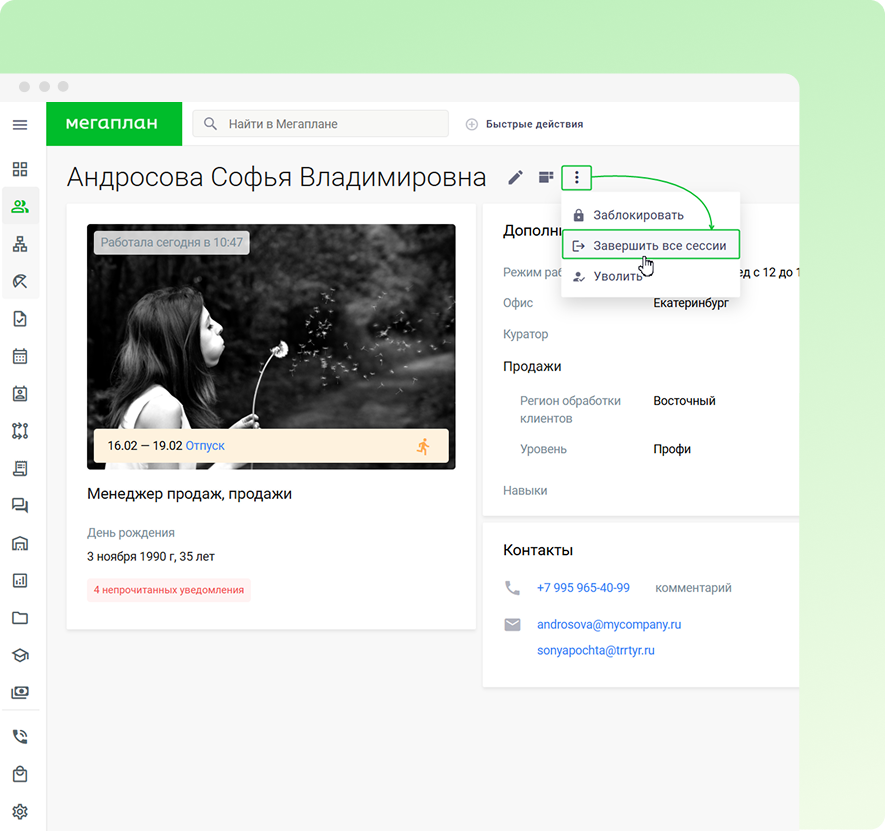Click the Контакты section heading
This screenshot has width=885, height=831.
coord(538,550)
